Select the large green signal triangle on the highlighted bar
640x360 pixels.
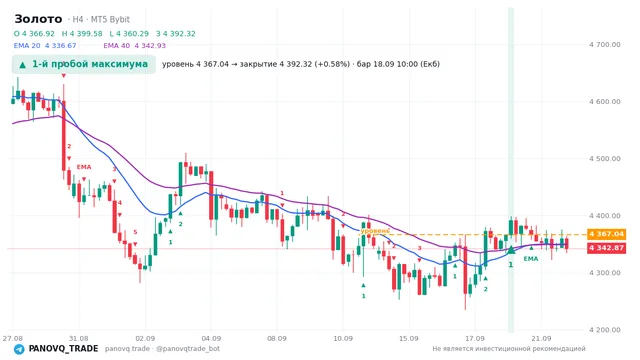tap(511, 250)
